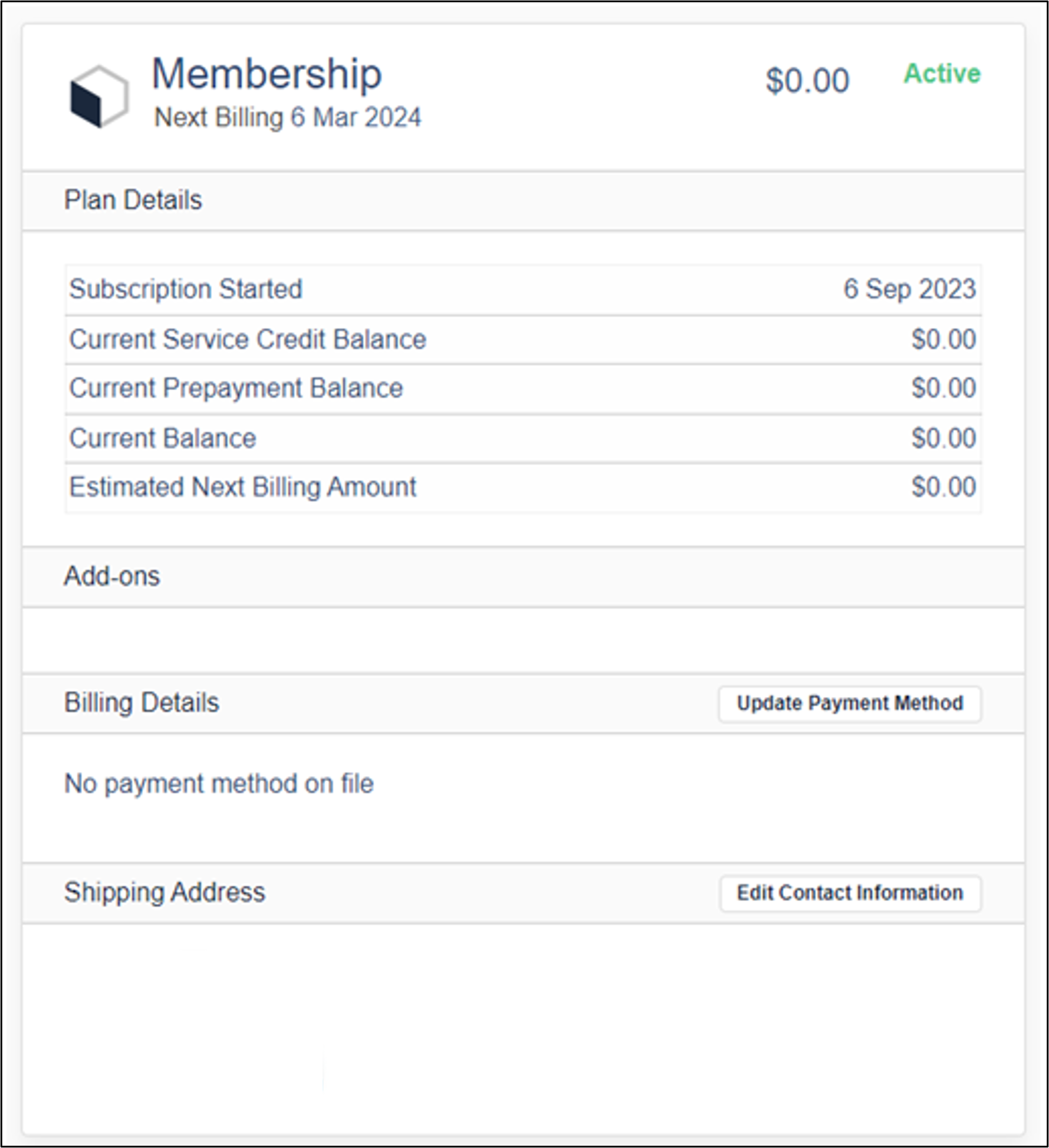
Task: Select the Add-ons section header
Action: click(x=111, y=577)
